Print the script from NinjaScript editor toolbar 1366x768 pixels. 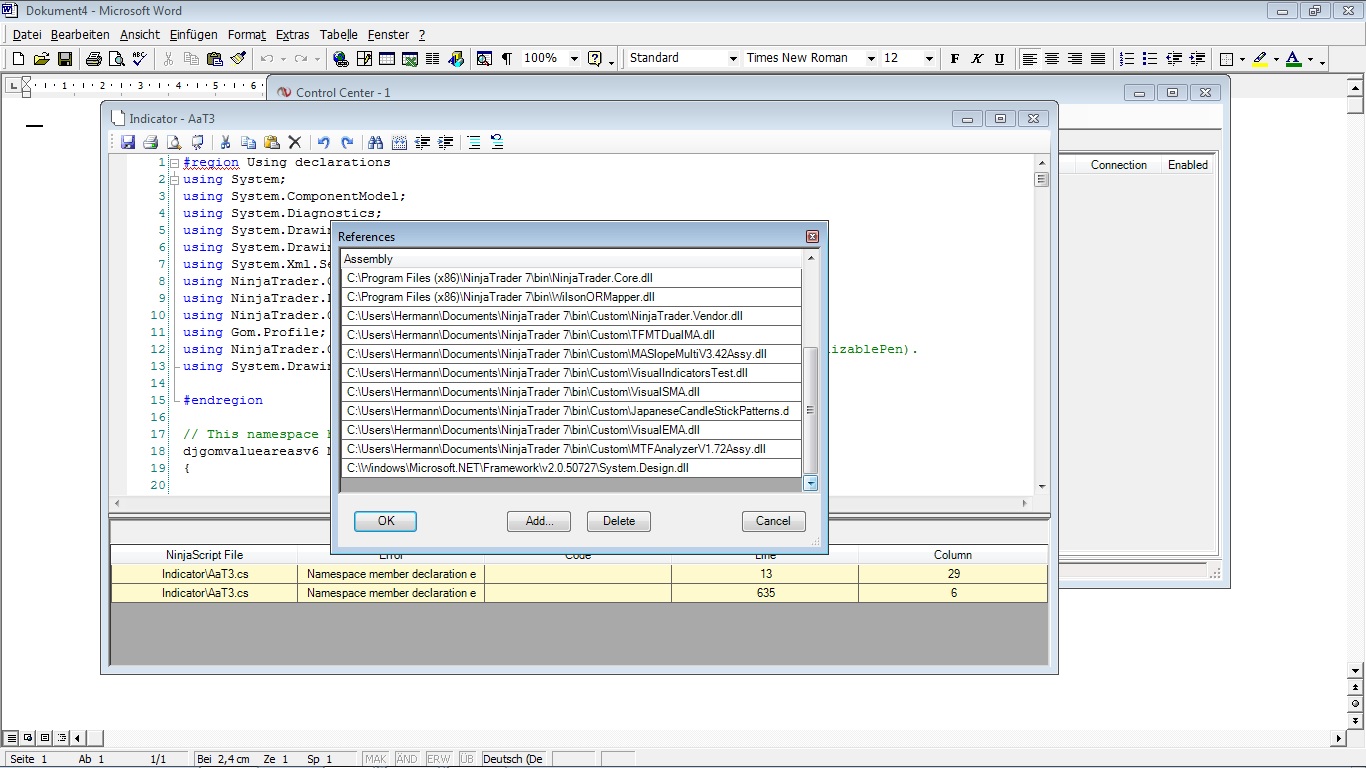150,143
